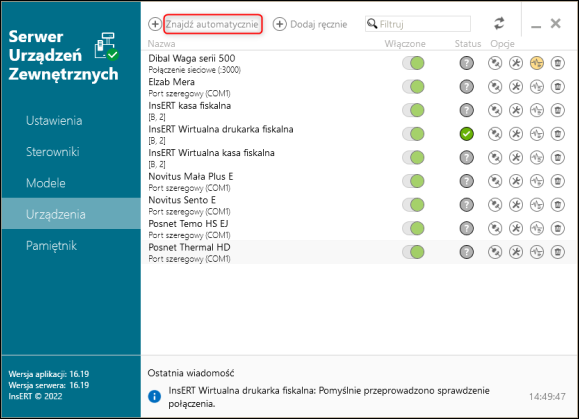The height and width of the screenshot is (419, 579).
Task: Delete the Posnet Thermal HD device
Action: [558, 252]
